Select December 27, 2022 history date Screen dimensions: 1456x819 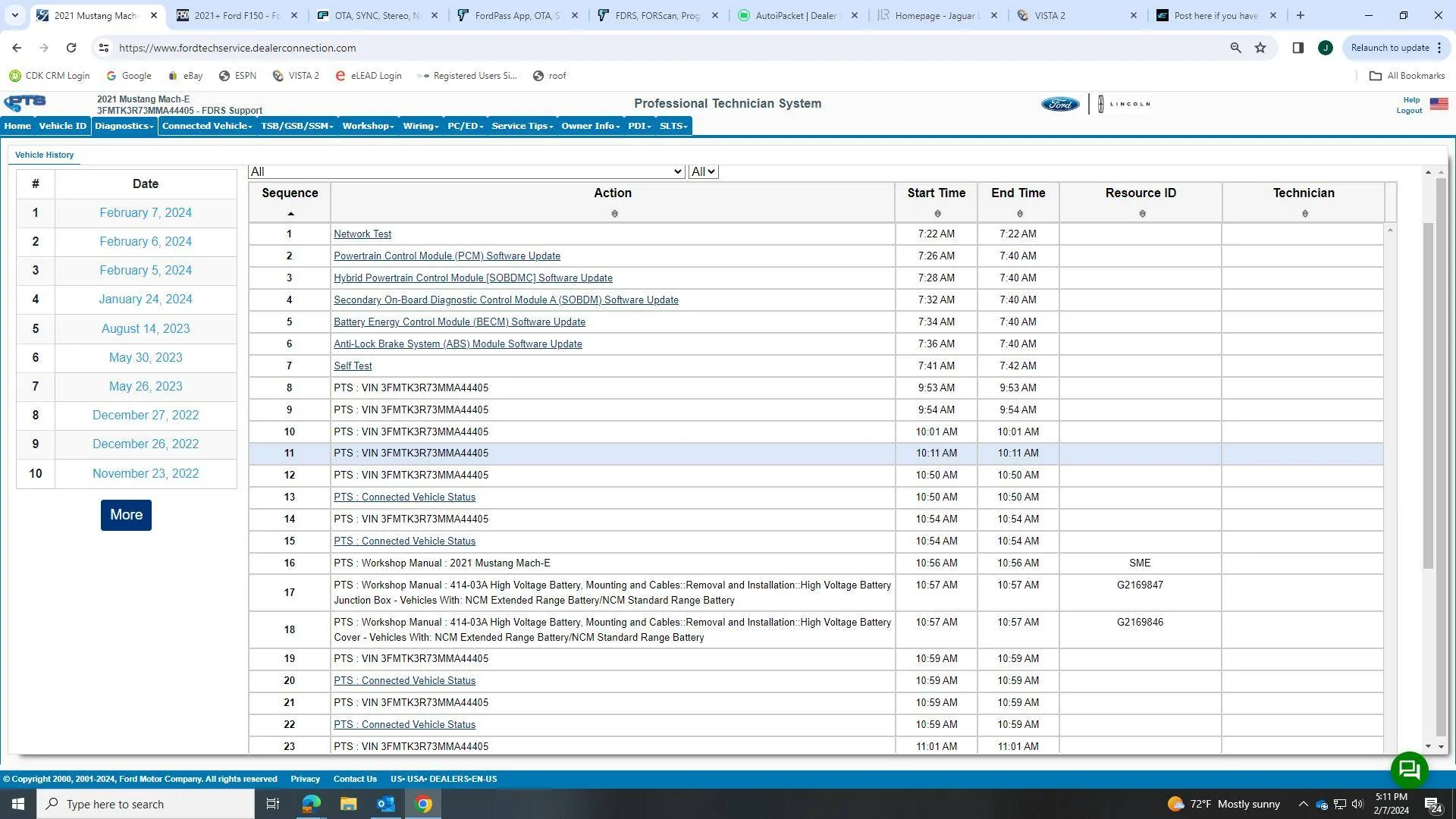click(146, 416)
